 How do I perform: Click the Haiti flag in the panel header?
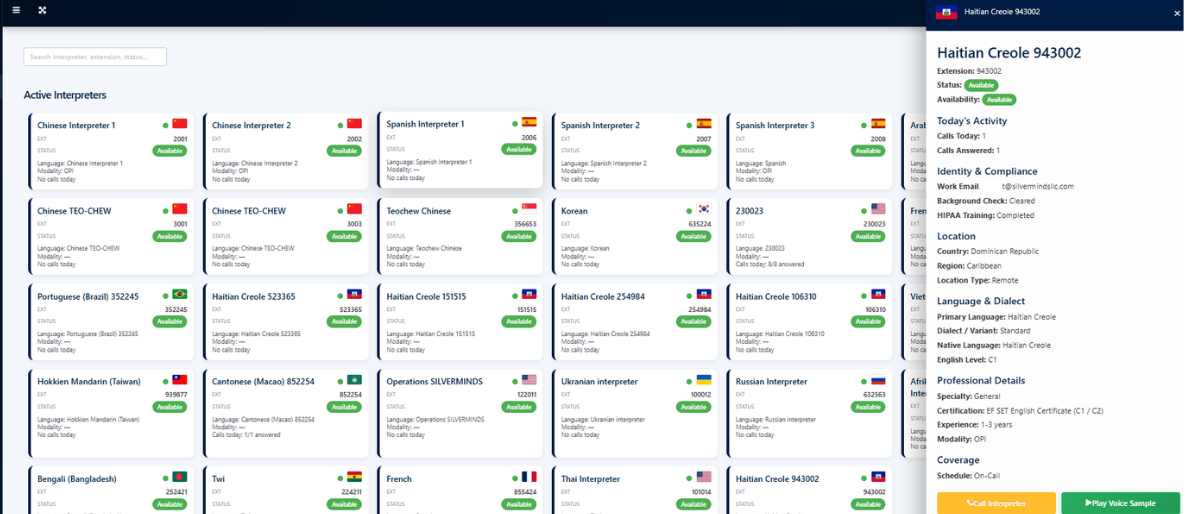tap(947, 12)
